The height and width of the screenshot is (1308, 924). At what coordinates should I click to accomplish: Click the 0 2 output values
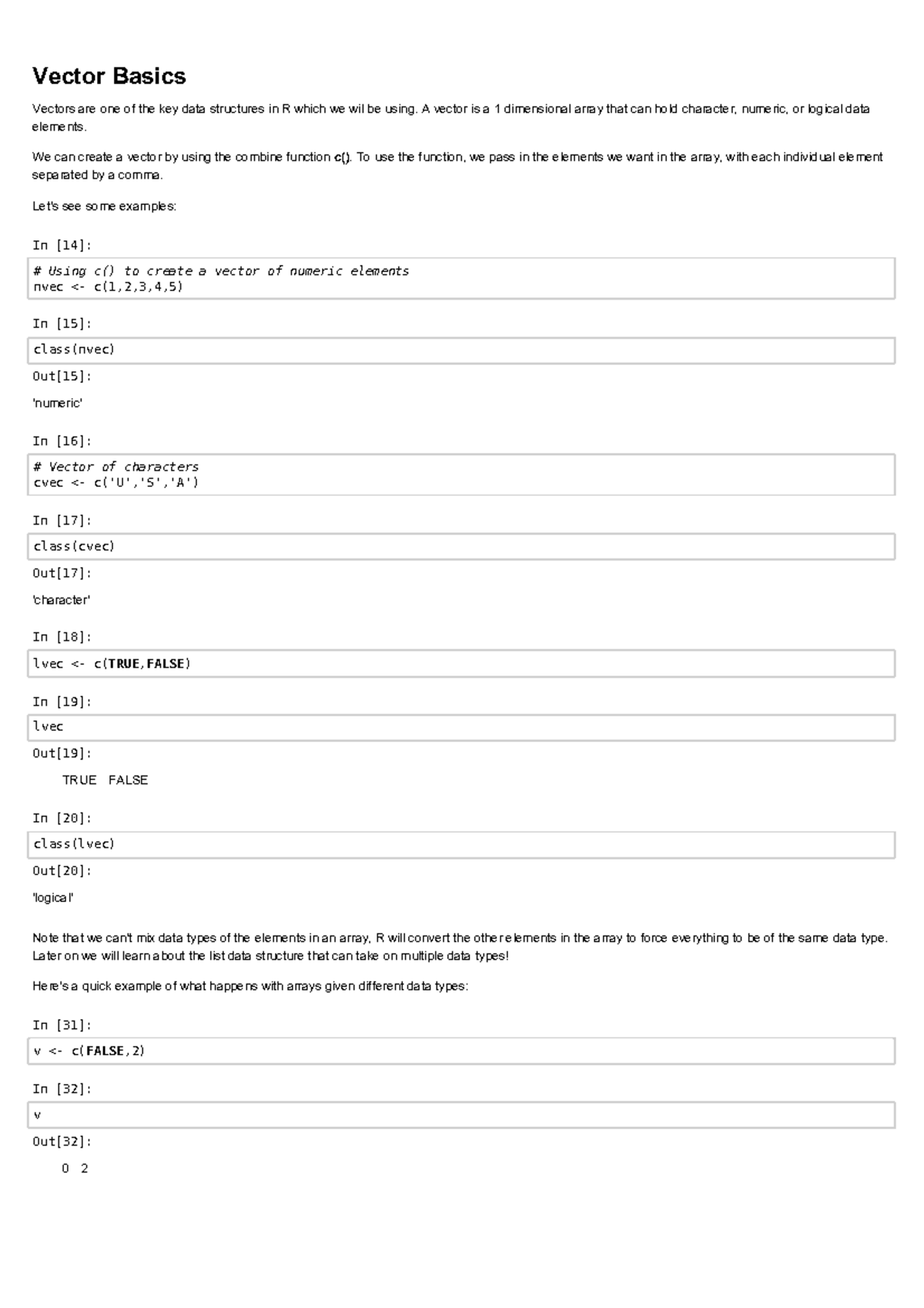click(75, 1169)
